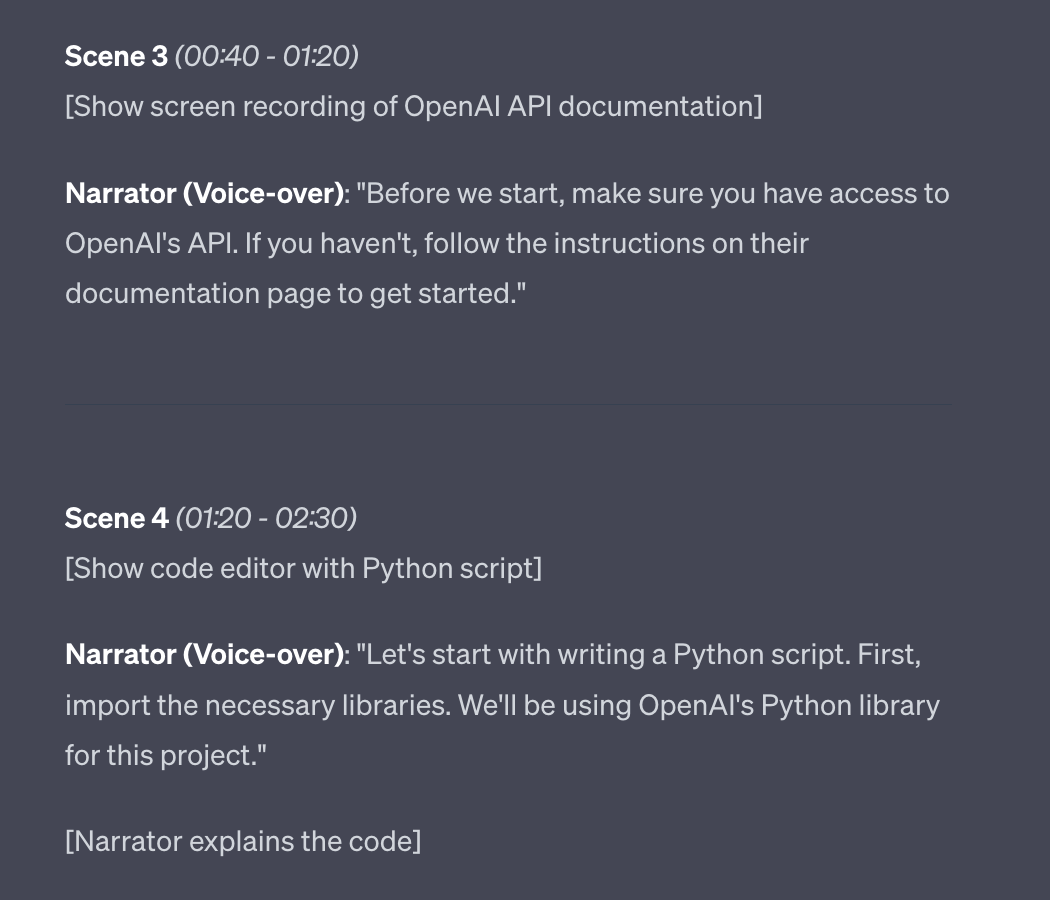This screenshot has height=900, width=1050.
Task: Click the bold Scene 4 heading
Action: (x=116, y=518)
